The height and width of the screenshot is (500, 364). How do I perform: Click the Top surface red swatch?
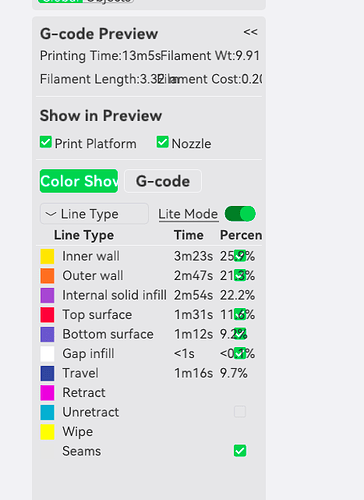point(47,315)
